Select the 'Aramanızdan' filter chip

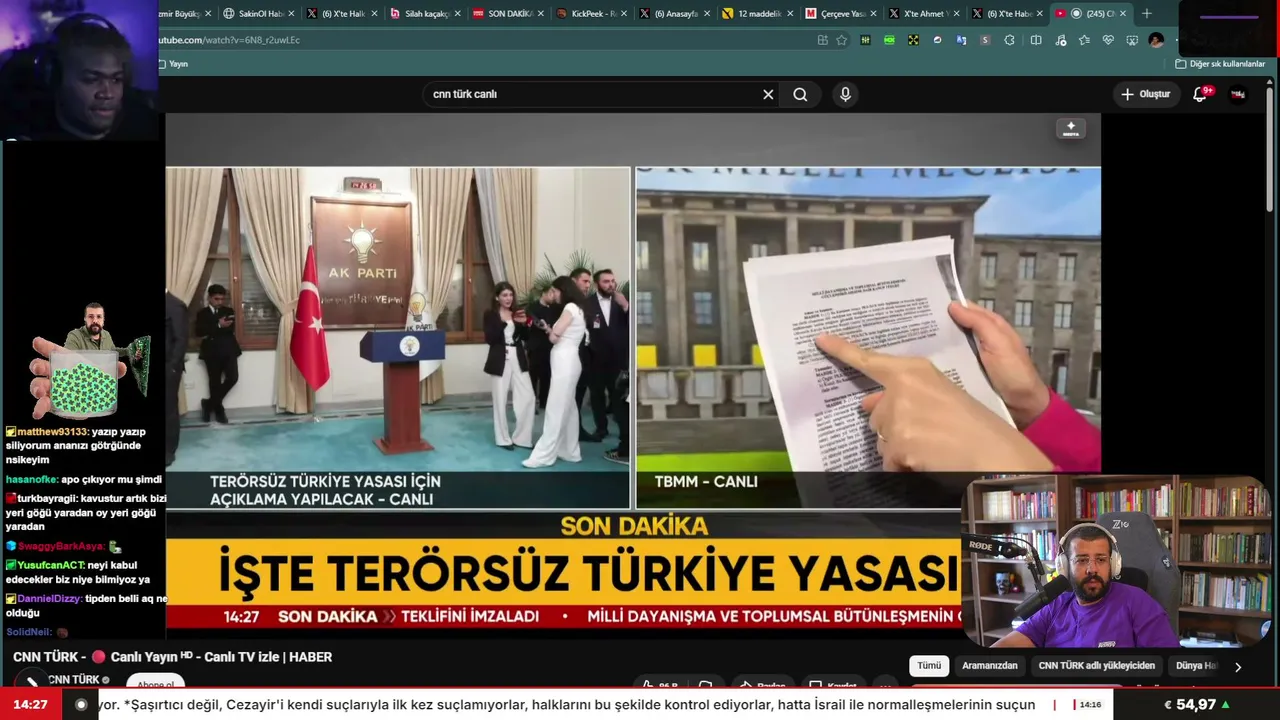[990, 666]
